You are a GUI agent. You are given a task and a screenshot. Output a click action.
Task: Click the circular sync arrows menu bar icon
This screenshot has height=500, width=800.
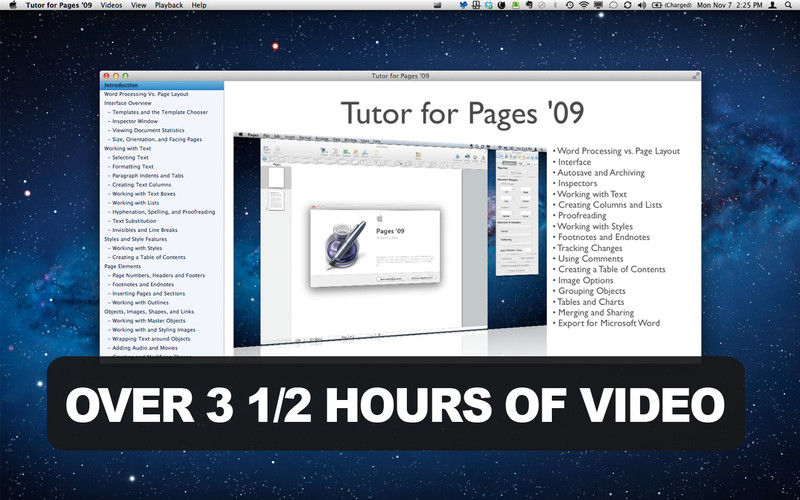click(x=628, y=5)
